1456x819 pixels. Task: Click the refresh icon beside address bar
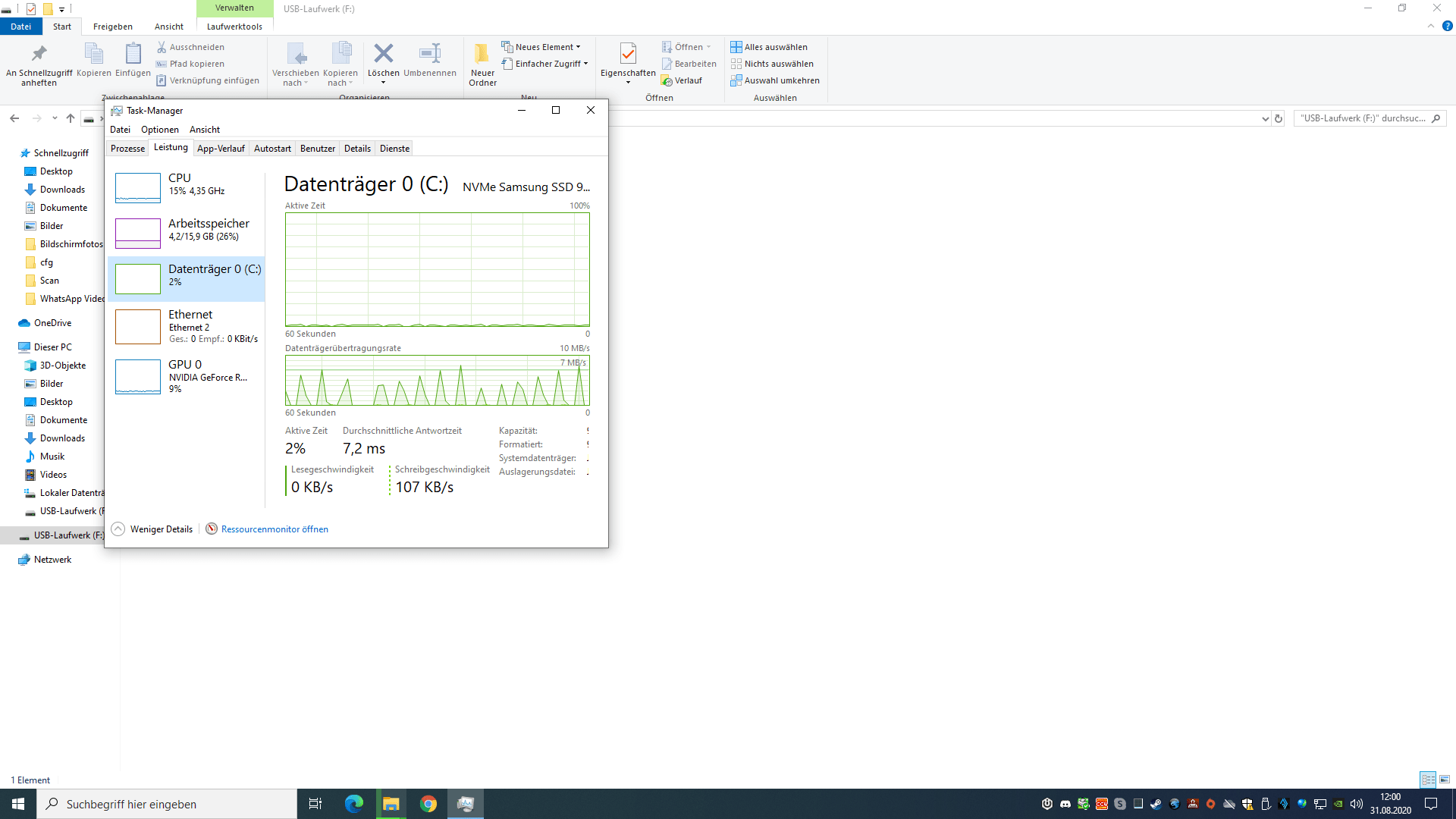(1279, 118)
